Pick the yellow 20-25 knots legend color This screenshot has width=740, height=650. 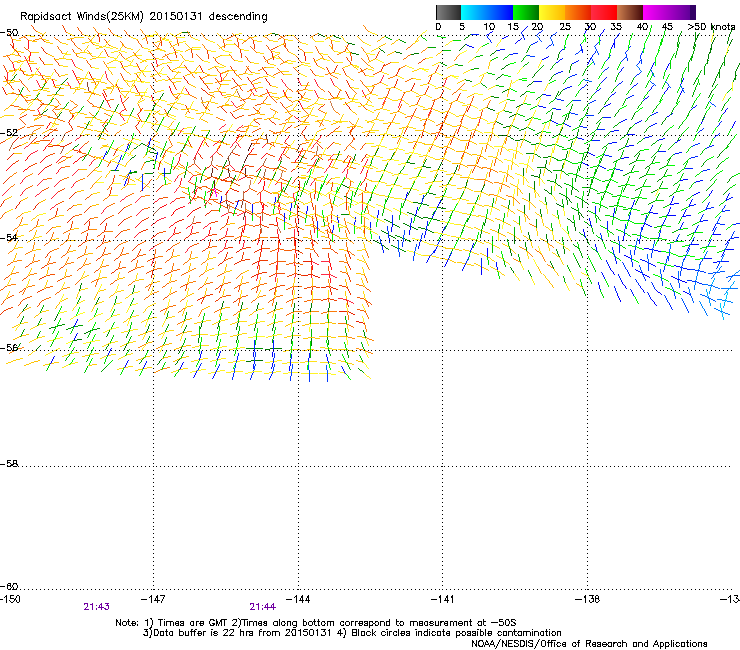pyautogui.click(x=552, y=12)
